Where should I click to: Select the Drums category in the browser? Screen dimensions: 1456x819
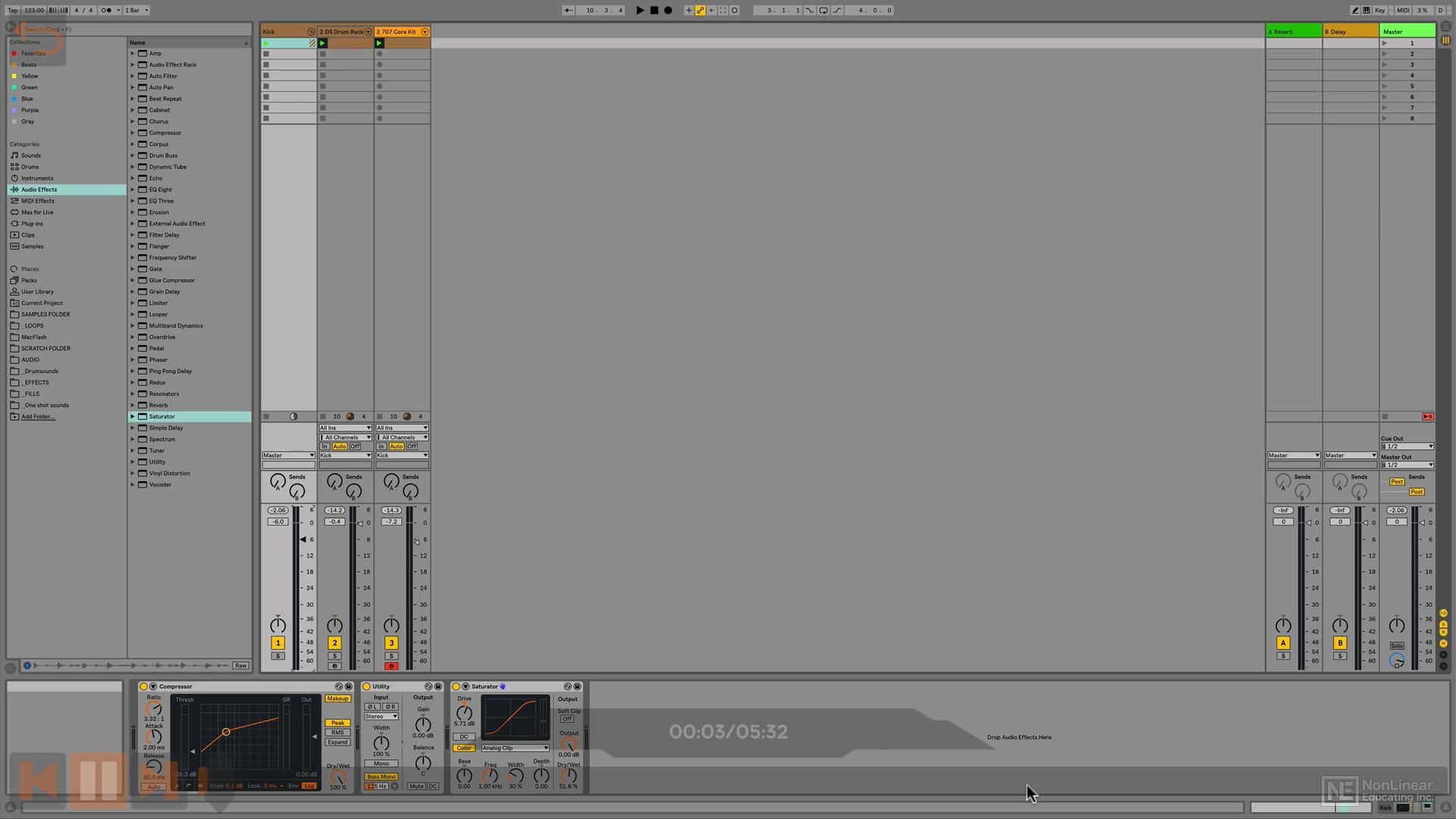30,167
